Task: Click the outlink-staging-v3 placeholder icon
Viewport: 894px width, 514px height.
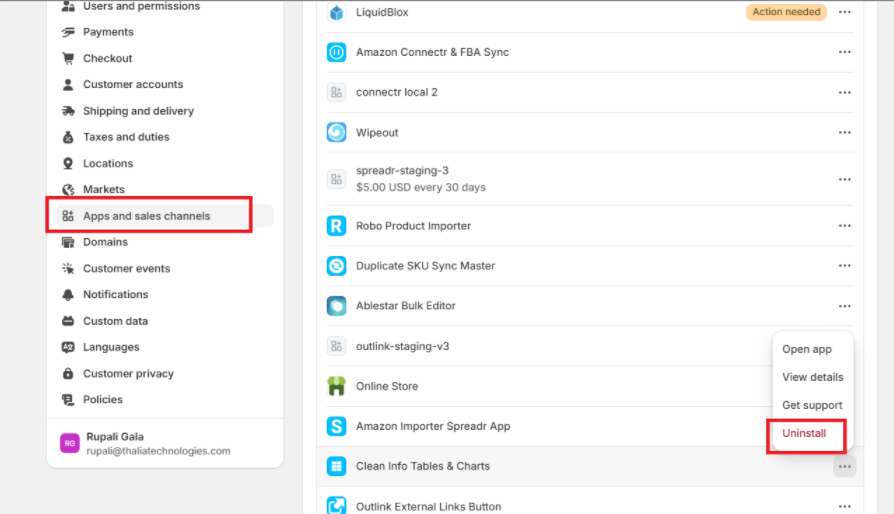Action: click(336, 346)
